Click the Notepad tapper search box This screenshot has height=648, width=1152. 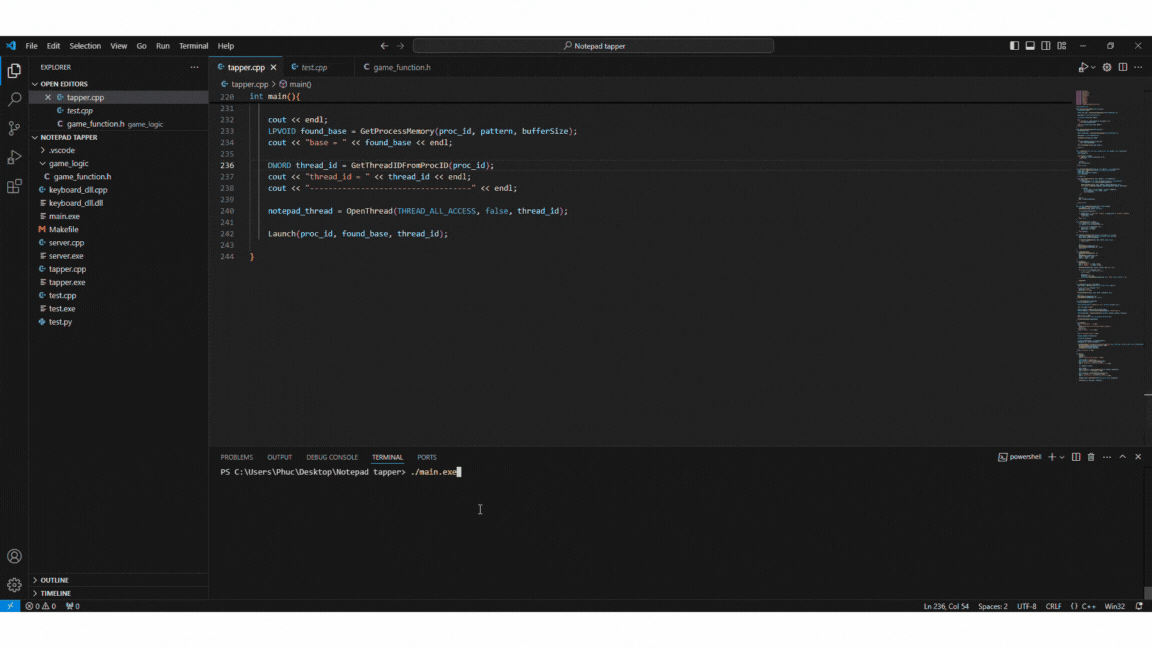pyautogui.click(x=593, y=46)
